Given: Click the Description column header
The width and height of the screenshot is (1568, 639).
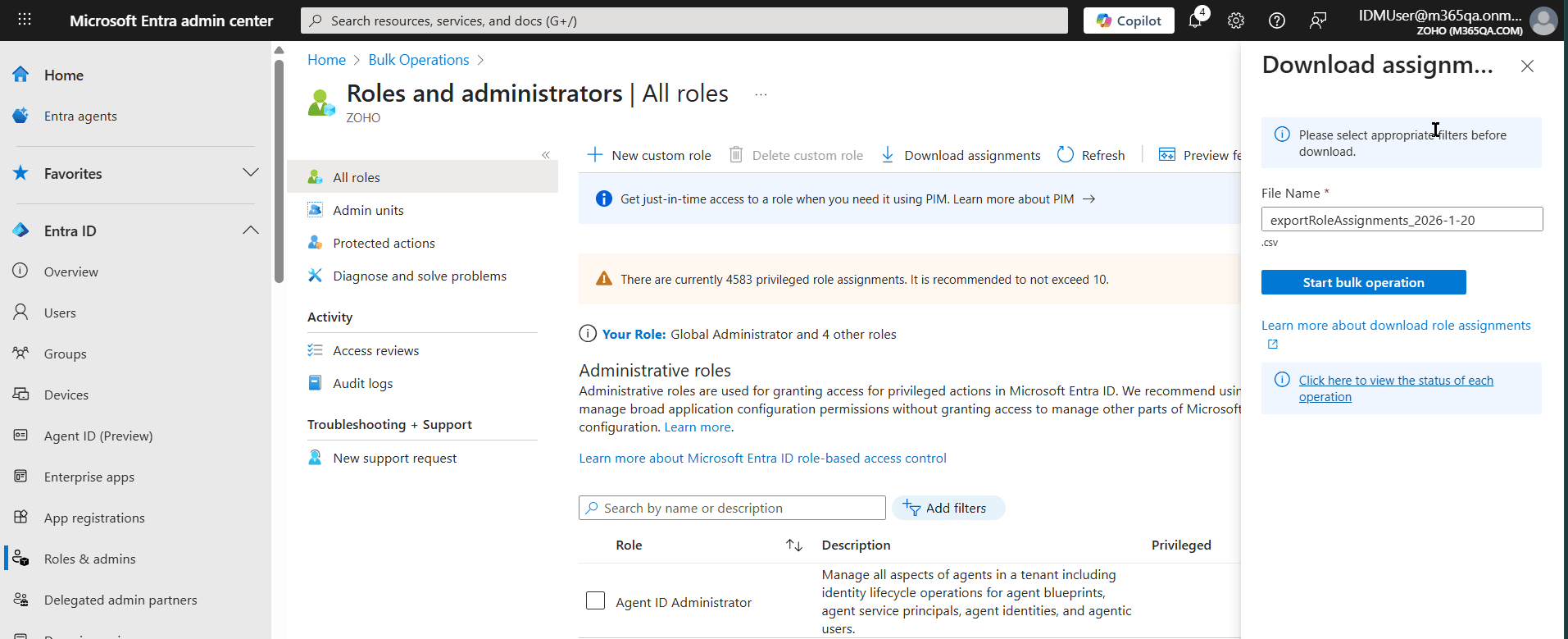Looking at the screenshot, I should point(856,545).
